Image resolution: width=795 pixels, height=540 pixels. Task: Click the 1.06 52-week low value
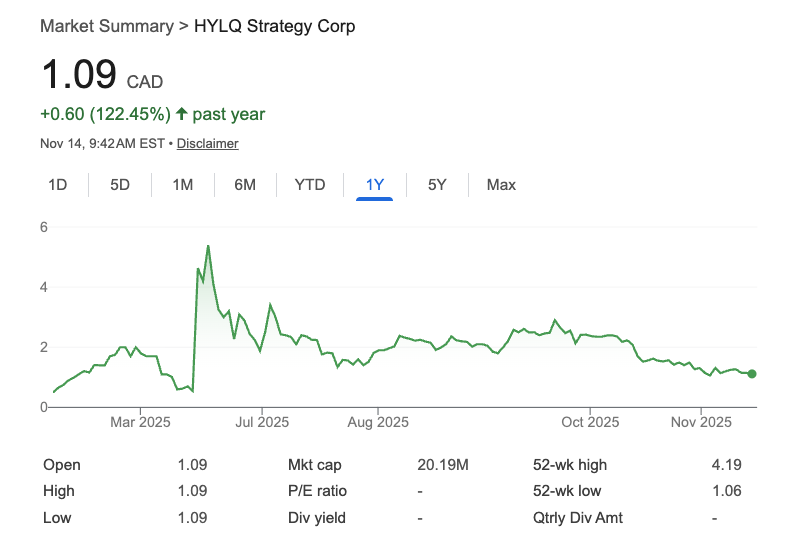pos(727,491)
